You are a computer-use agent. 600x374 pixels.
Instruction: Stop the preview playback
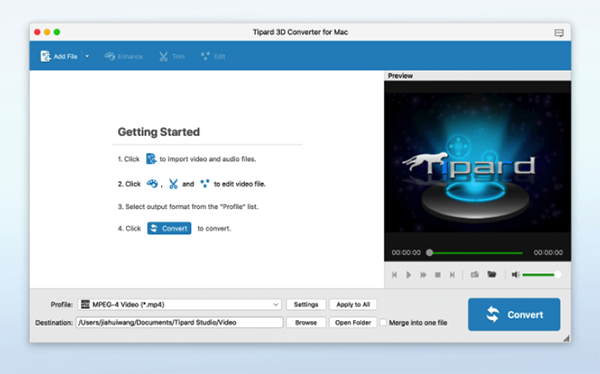(x=438, y=274)
